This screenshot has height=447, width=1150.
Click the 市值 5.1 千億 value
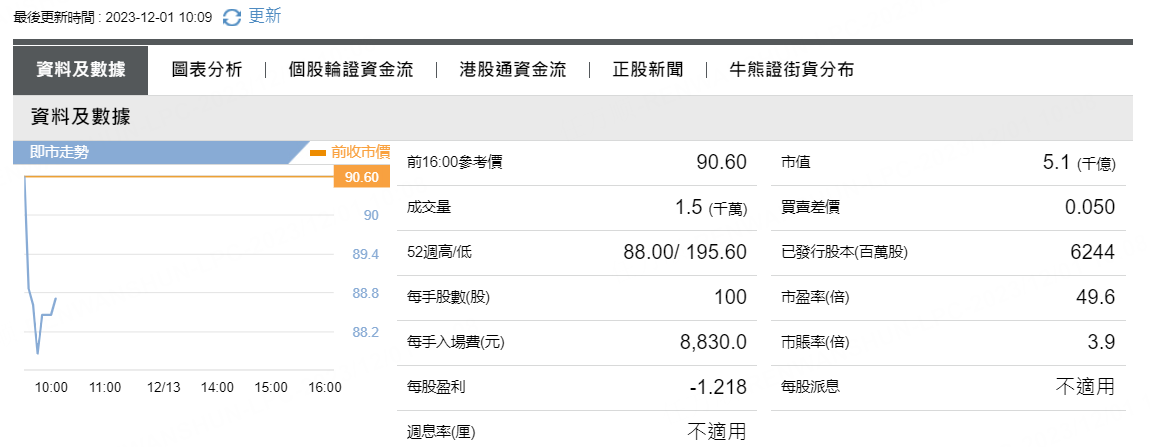(x=1079, y=163)
